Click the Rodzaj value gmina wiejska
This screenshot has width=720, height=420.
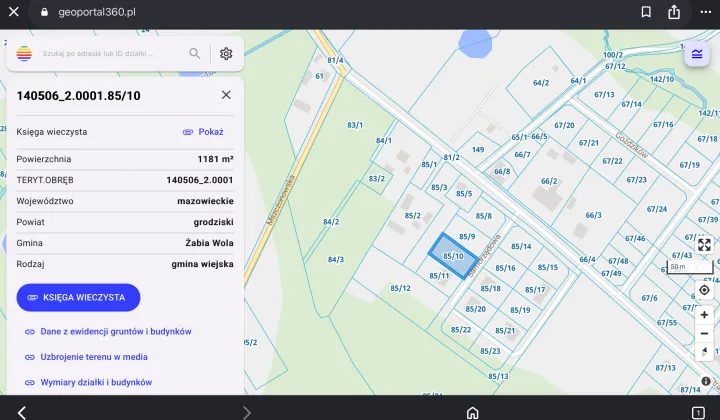click(x=202, y=264)
